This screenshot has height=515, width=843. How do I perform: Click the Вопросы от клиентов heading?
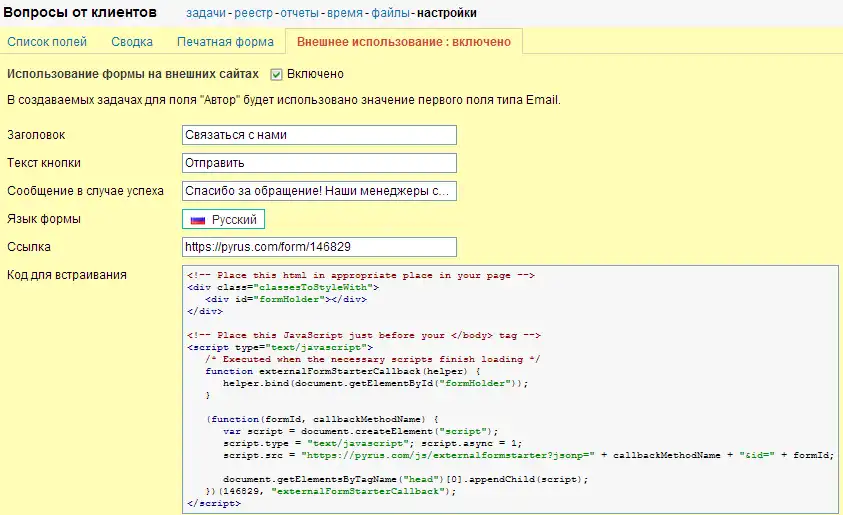(x=80, y=12)
